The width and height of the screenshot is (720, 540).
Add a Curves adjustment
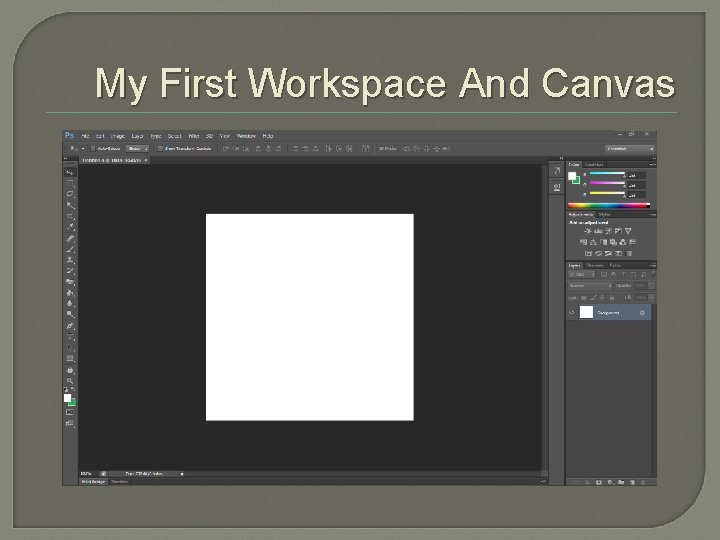[608, 231]
